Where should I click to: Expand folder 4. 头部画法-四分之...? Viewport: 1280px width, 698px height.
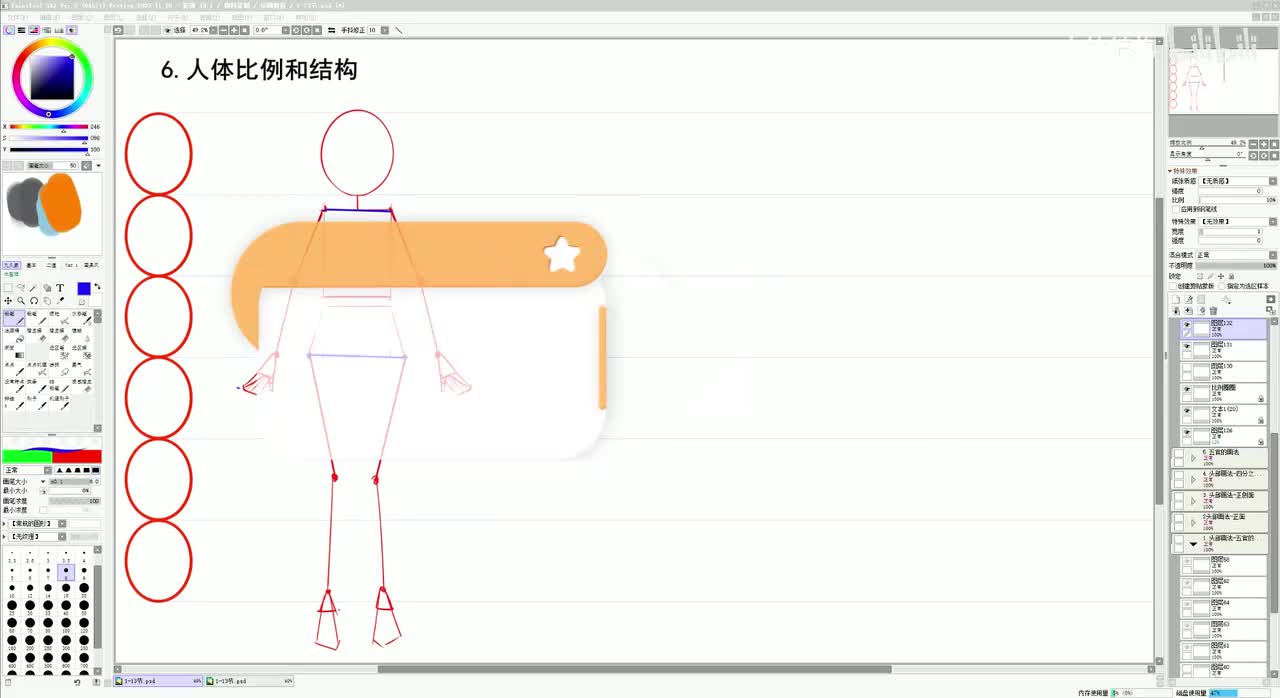[x=1193, y=479]
